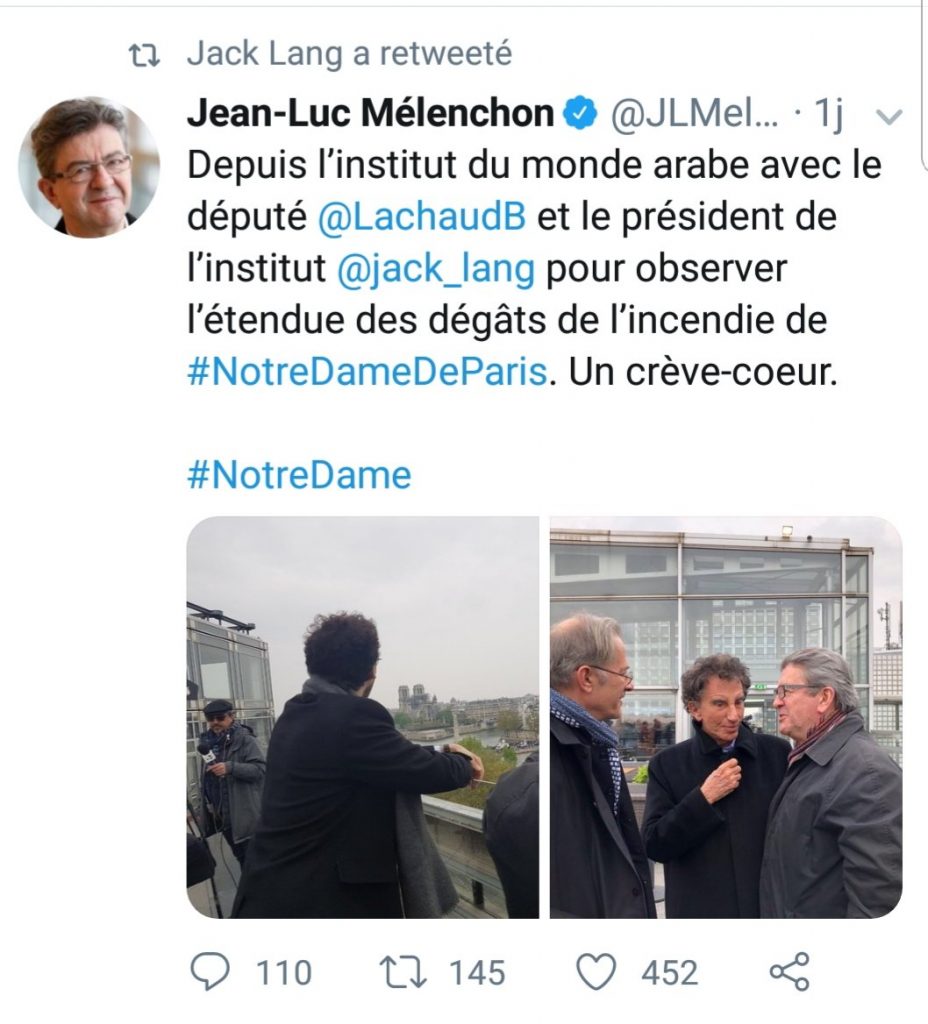Open the standalone #NotreDame hashtag
Screen dimensions: 928x1024
[x=299, y=474]
